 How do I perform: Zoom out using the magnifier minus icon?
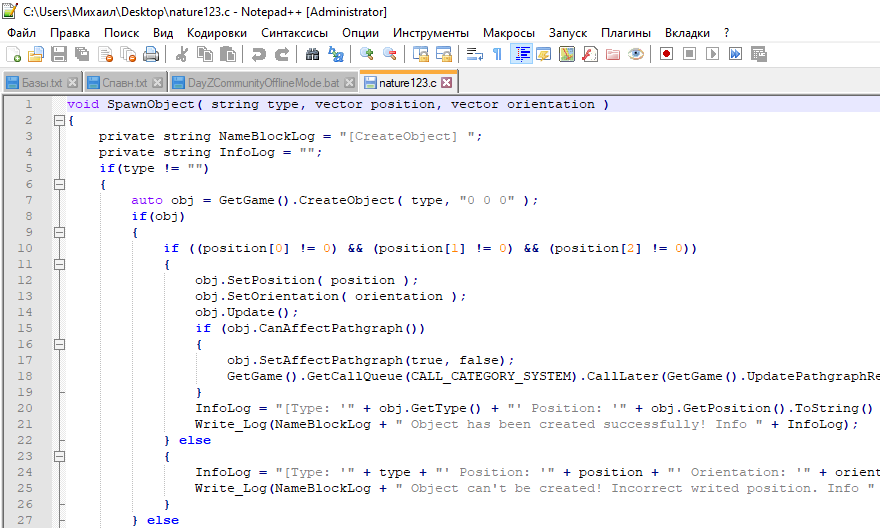click(389, 54)
